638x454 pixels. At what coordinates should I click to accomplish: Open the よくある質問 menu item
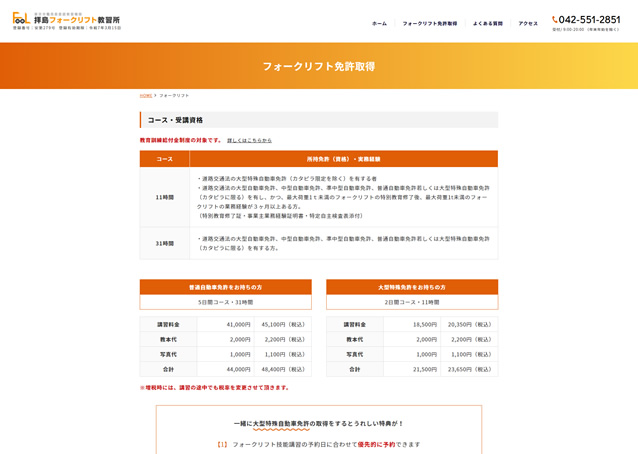[487, 24]
